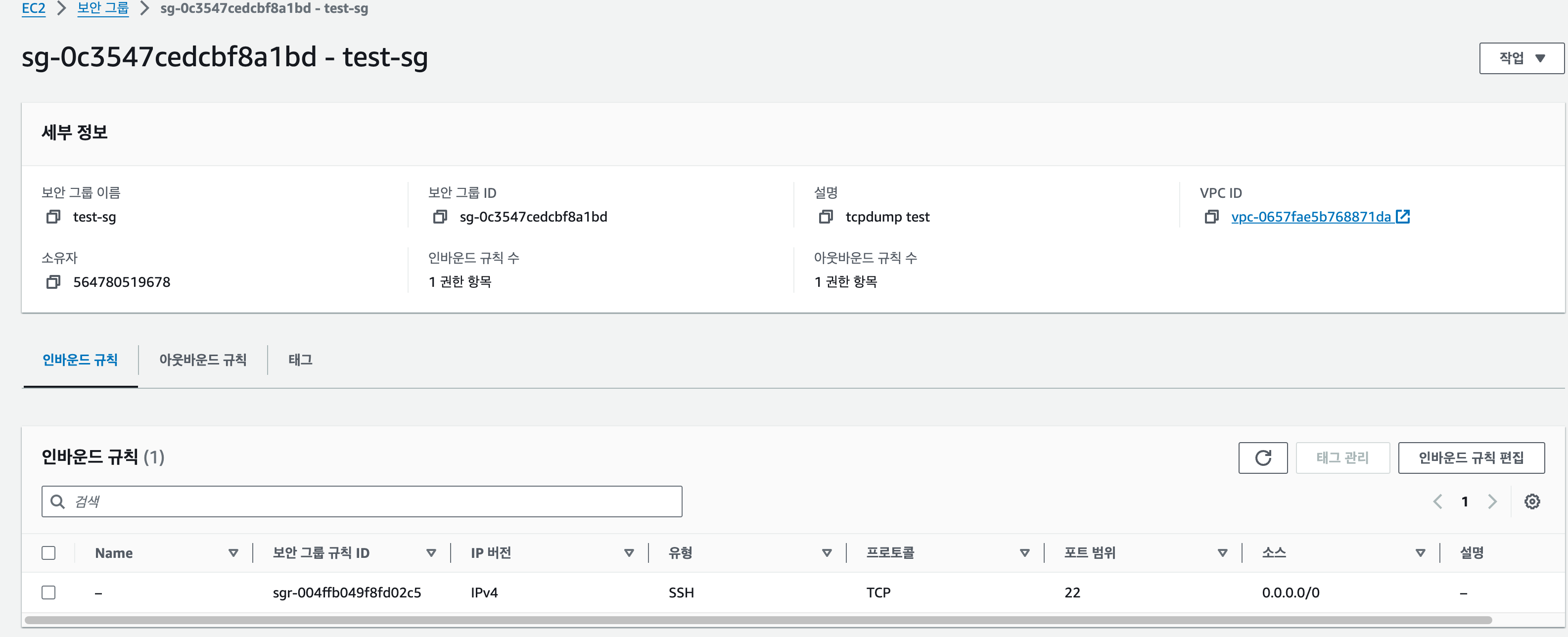
Task: Click 인바운드 규칙 편집 button
Action: point(1471,457)
